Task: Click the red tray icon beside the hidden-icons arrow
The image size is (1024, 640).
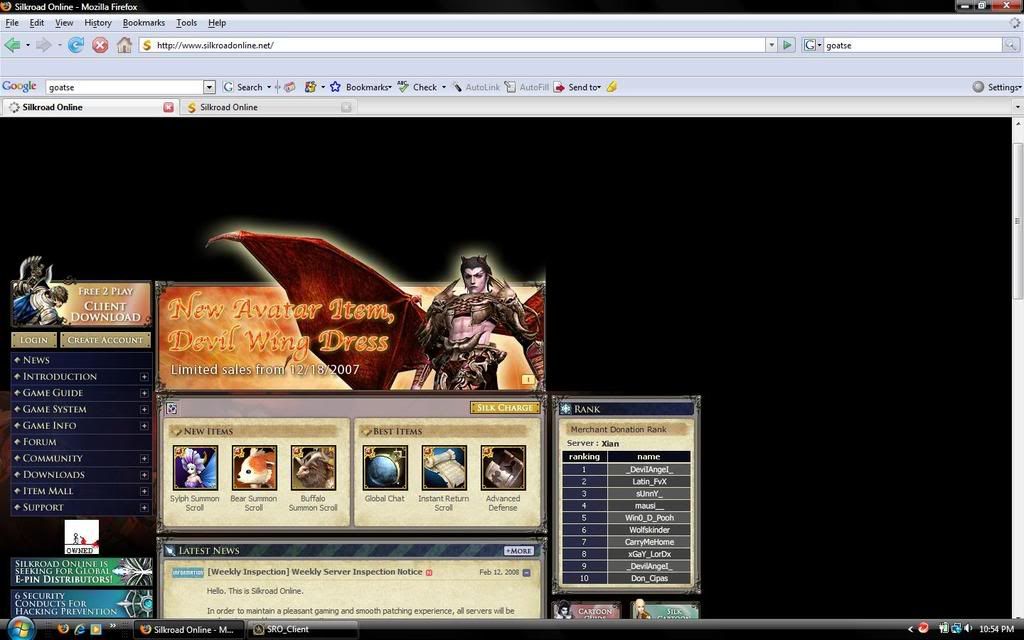Action: click(x=923, y=629)
